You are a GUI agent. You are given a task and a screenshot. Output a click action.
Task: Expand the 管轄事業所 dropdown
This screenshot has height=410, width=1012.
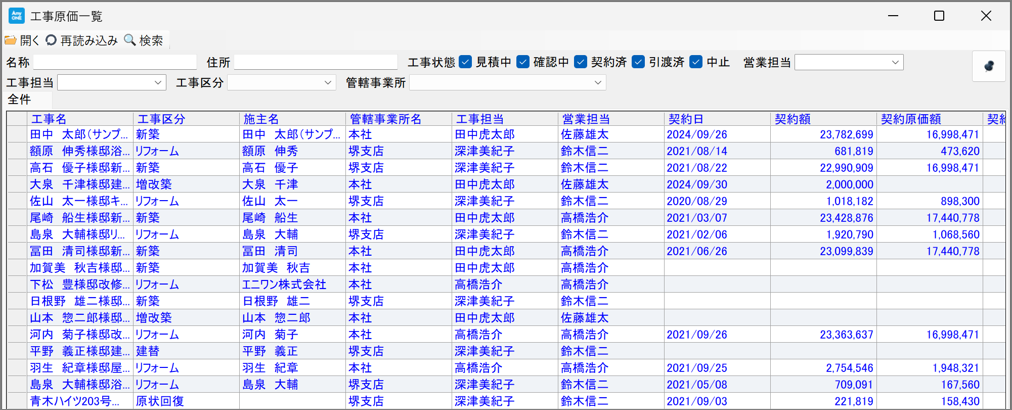point(508,83)
